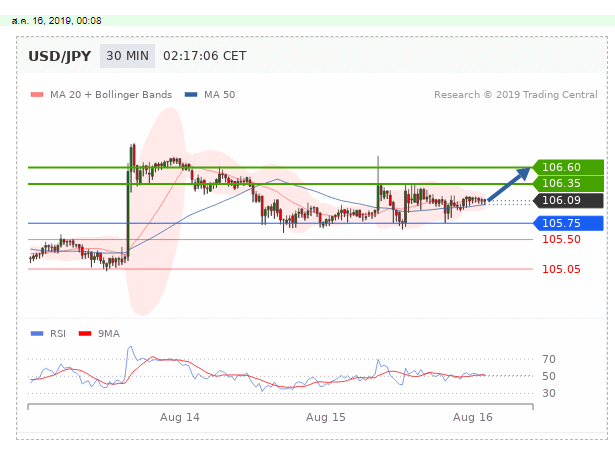This screenshot has height=451, width=615.
Task: Click the 02:17:06 CET timestamp
Action: (x=205, y=56)
